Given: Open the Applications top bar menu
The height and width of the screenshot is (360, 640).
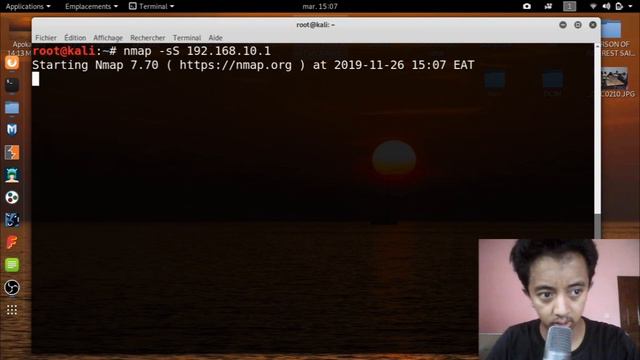Looking at the screenshot, I should [28, 6].
